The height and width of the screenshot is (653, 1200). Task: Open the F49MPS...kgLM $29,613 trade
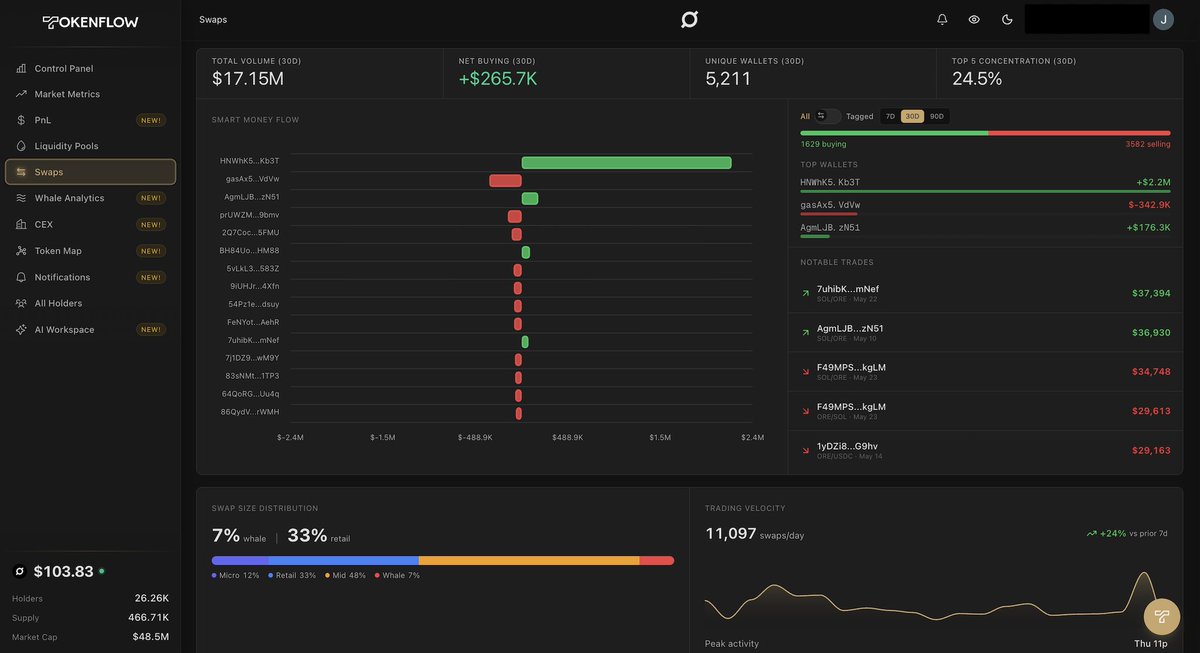pos(985,411)
